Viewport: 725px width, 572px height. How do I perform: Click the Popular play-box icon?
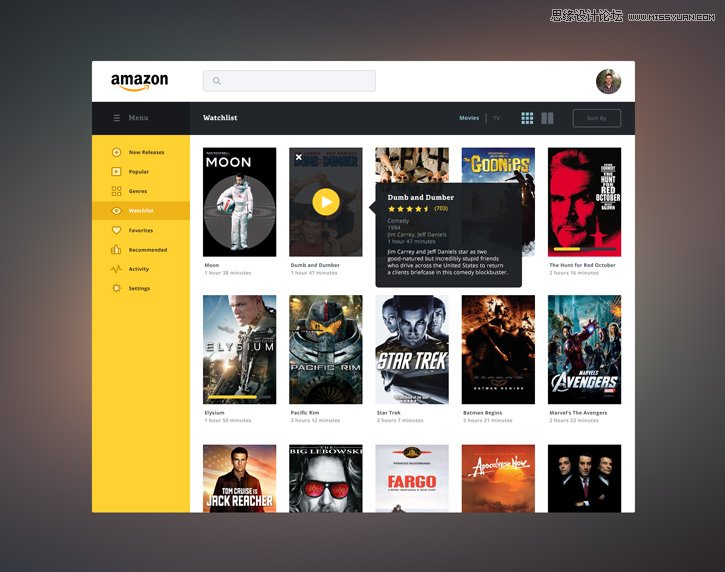tap(117, 172)
